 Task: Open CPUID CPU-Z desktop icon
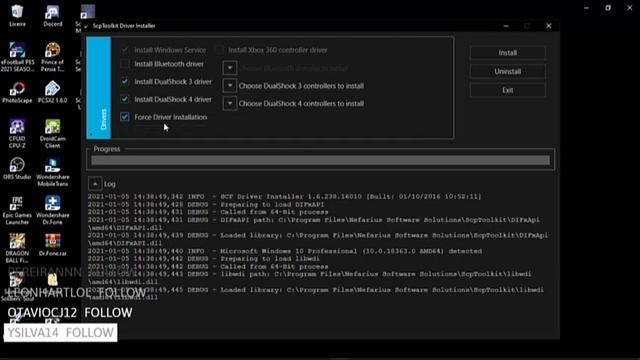17,134
